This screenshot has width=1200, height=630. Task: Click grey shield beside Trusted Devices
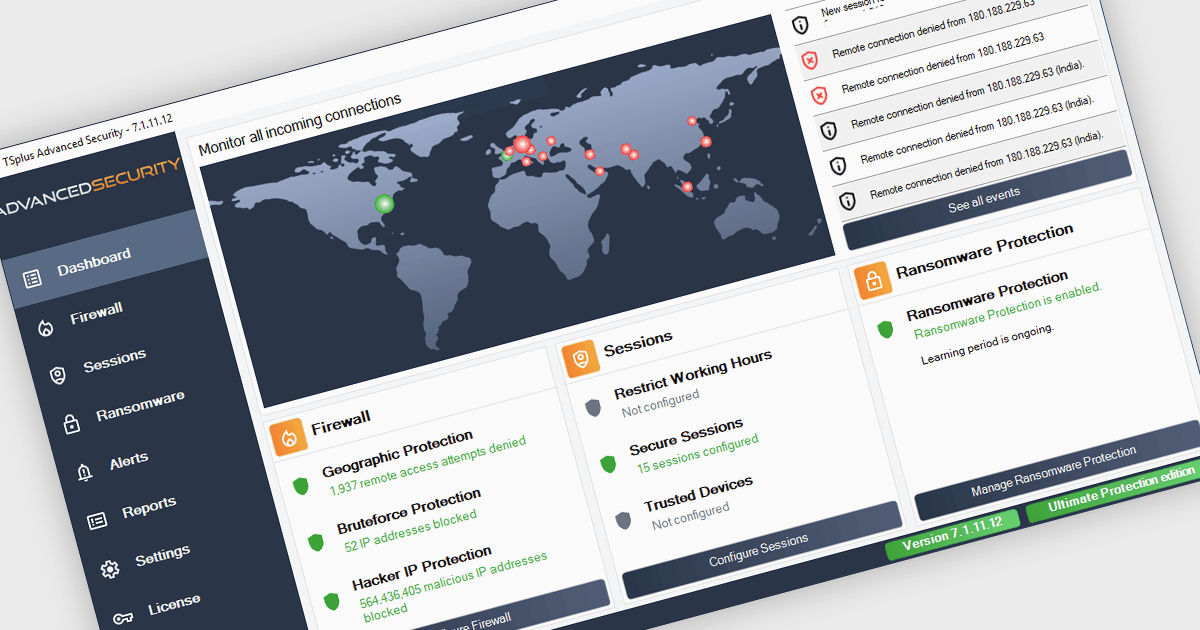tap(623, 521)
